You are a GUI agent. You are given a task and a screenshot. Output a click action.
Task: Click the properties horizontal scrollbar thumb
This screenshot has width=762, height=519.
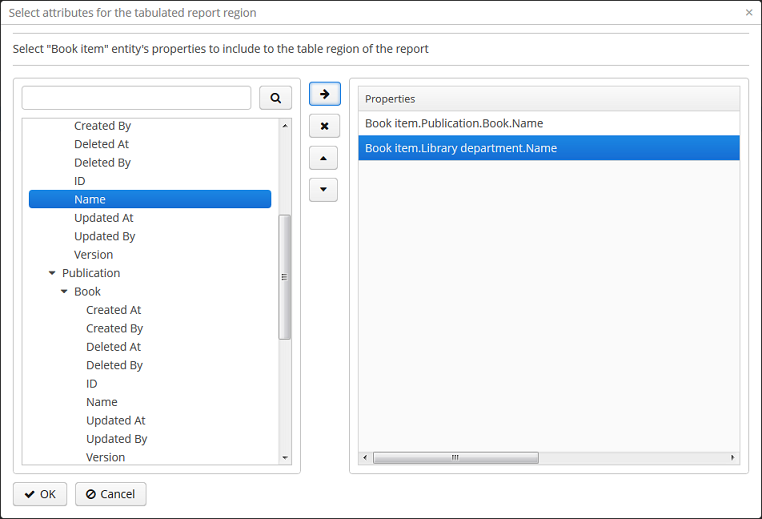click(x=455, y=458)
